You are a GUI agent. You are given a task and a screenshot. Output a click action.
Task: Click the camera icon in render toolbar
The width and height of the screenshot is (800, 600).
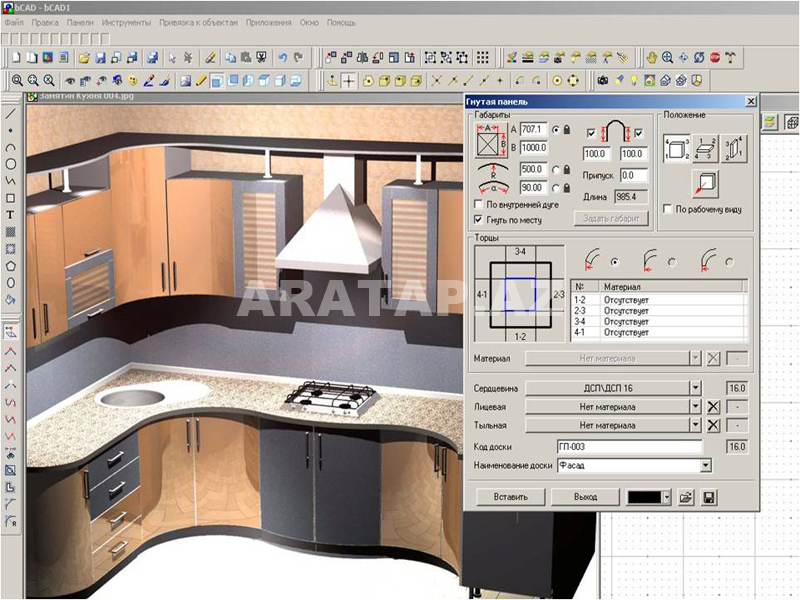(603, 81)
